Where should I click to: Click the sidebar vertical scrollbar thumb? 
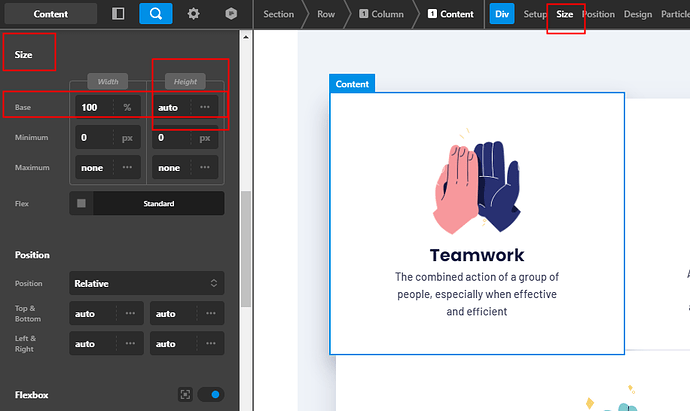246,249
